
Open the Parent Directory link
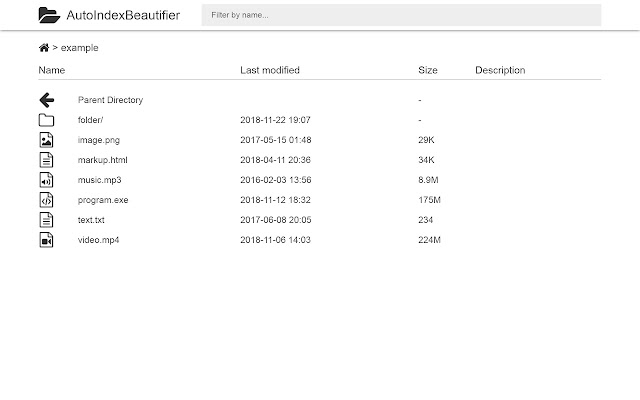[x=110, y=100]
